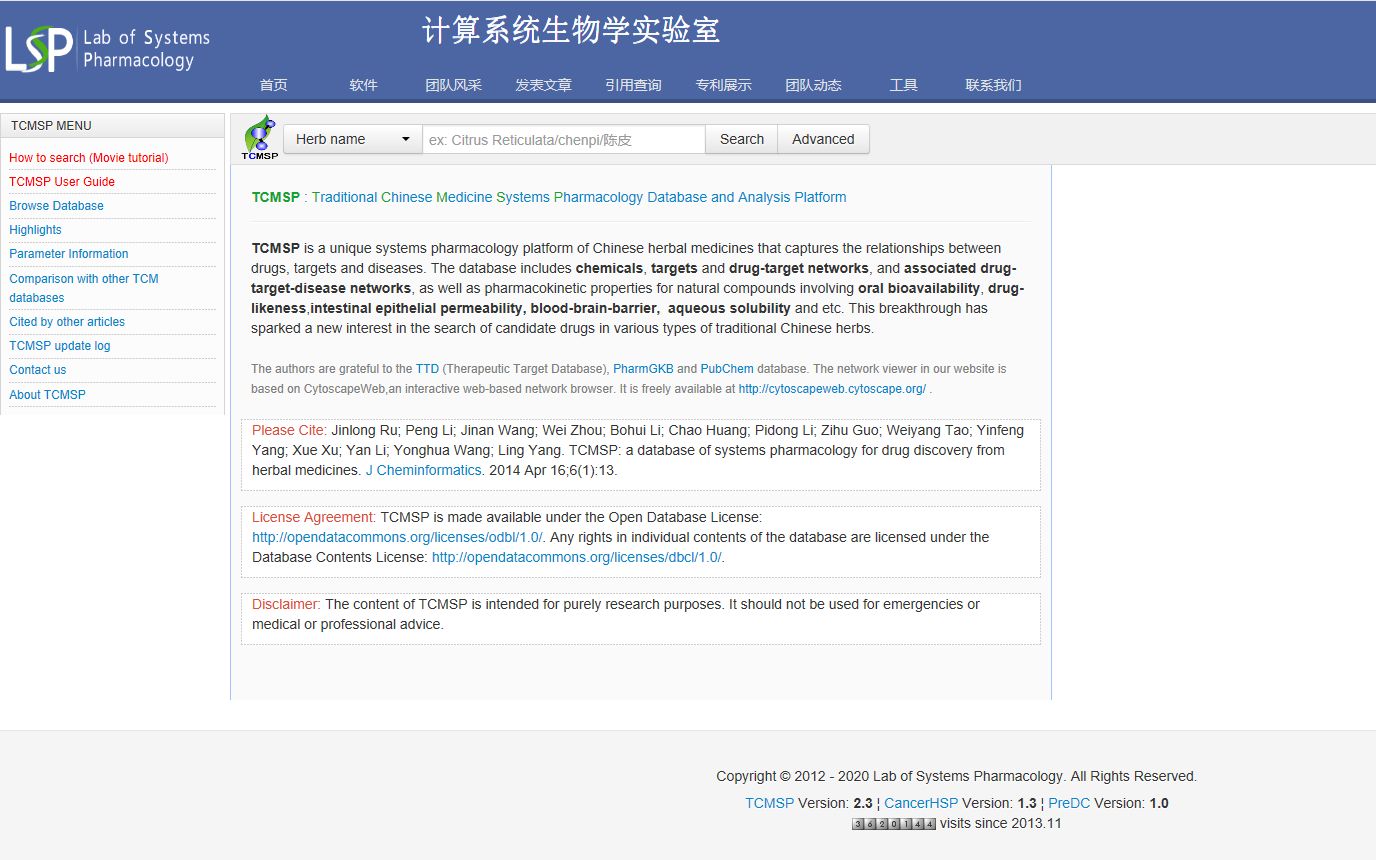
Task: Open the Herb name search type dropdown
Action: coord(353,139)
